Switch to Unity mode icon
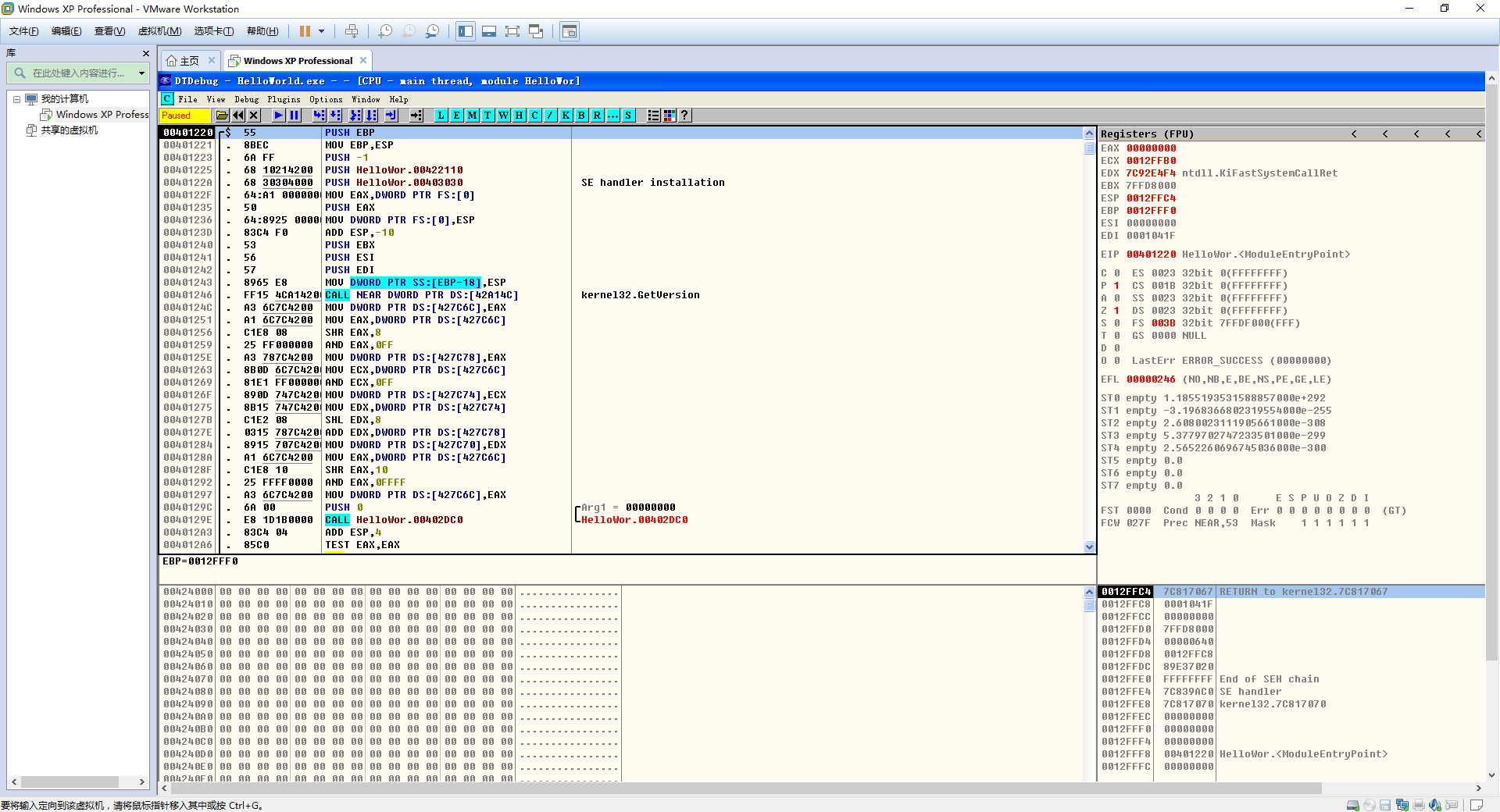This screenshot has height=812, width=1500. (536, 31)
